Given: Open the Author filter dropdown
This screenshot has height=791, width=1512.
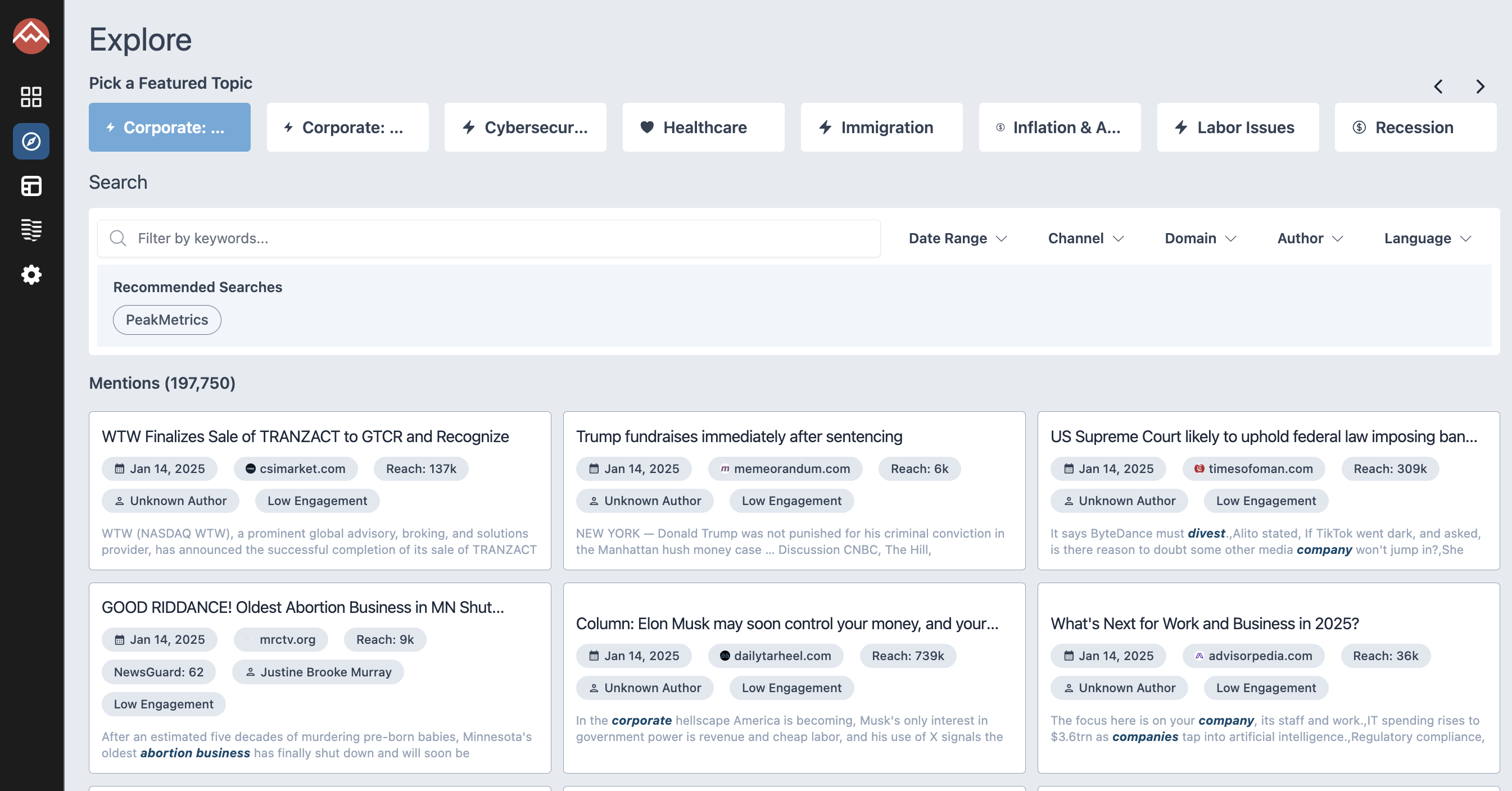Looking at the screenshot, I should pyautogui.click(x=1310, y=238).
